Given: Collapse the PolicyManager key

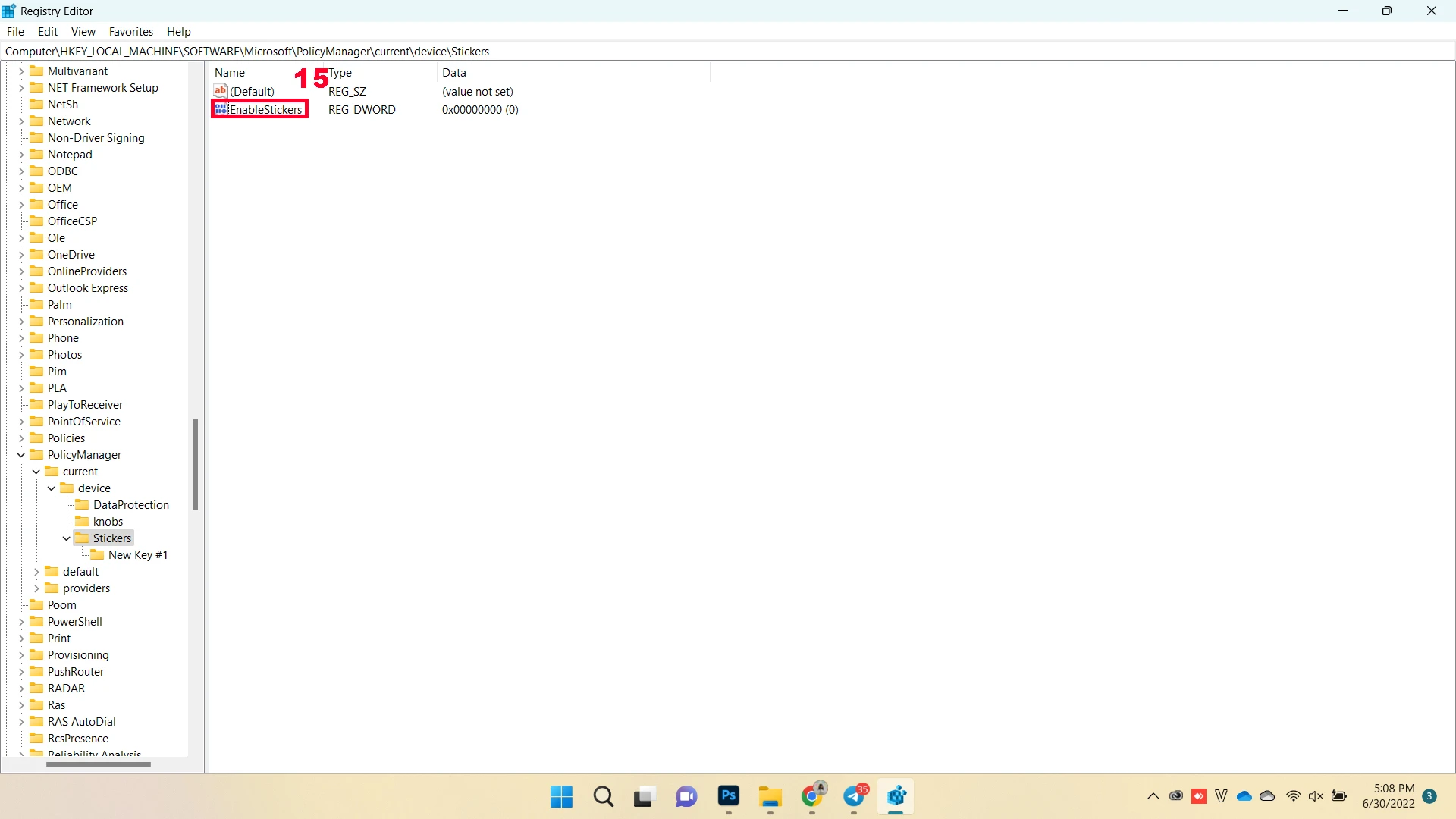Looking at the screenshot, I should [x=21, y=455].
